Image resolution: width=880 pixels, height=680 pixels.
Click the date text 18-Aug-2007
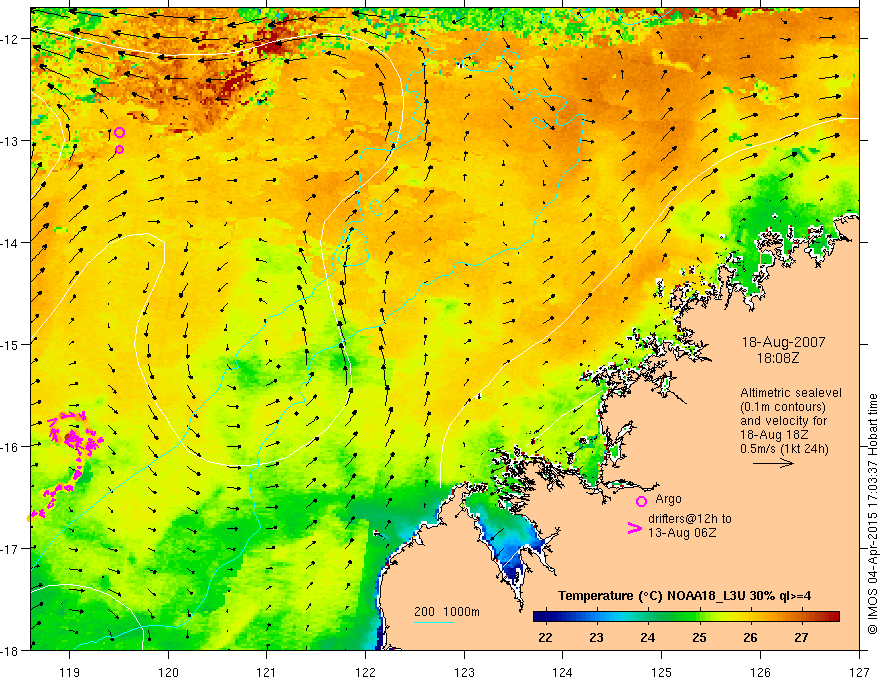click(x=783, y=342)
